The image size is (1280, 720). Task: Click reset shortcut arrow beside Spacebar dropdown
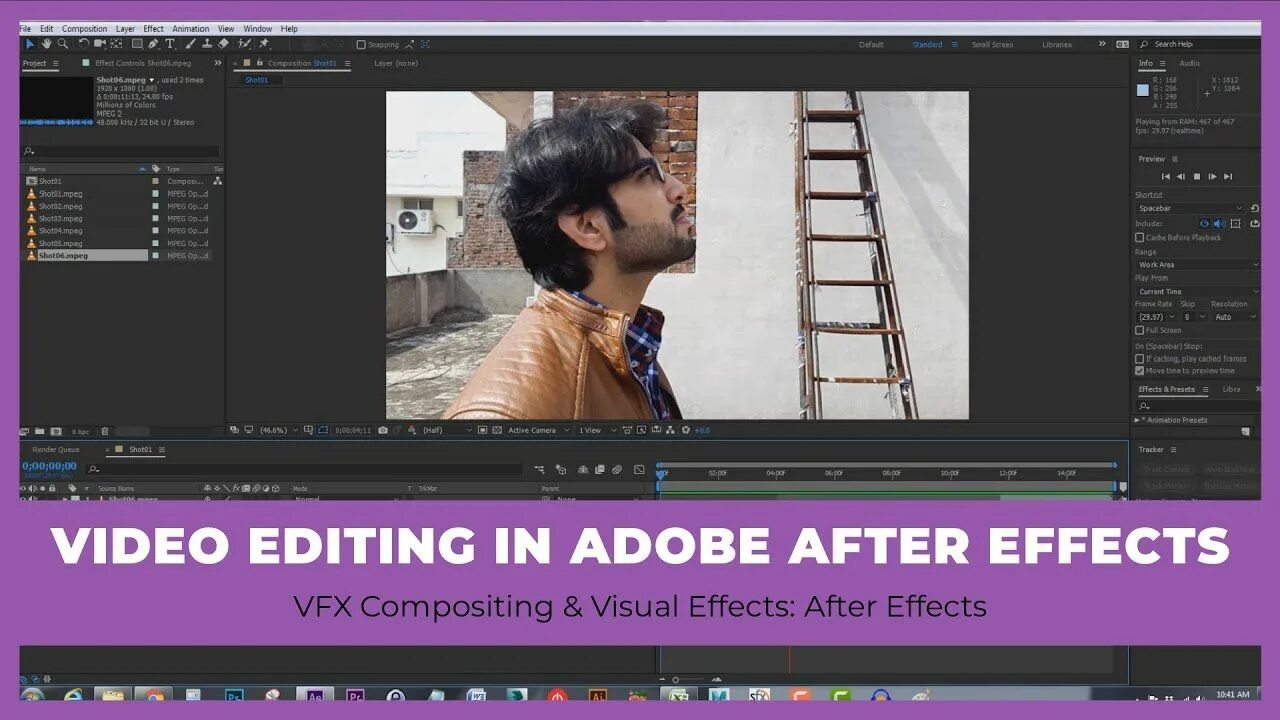click(x=1255, y=208)
